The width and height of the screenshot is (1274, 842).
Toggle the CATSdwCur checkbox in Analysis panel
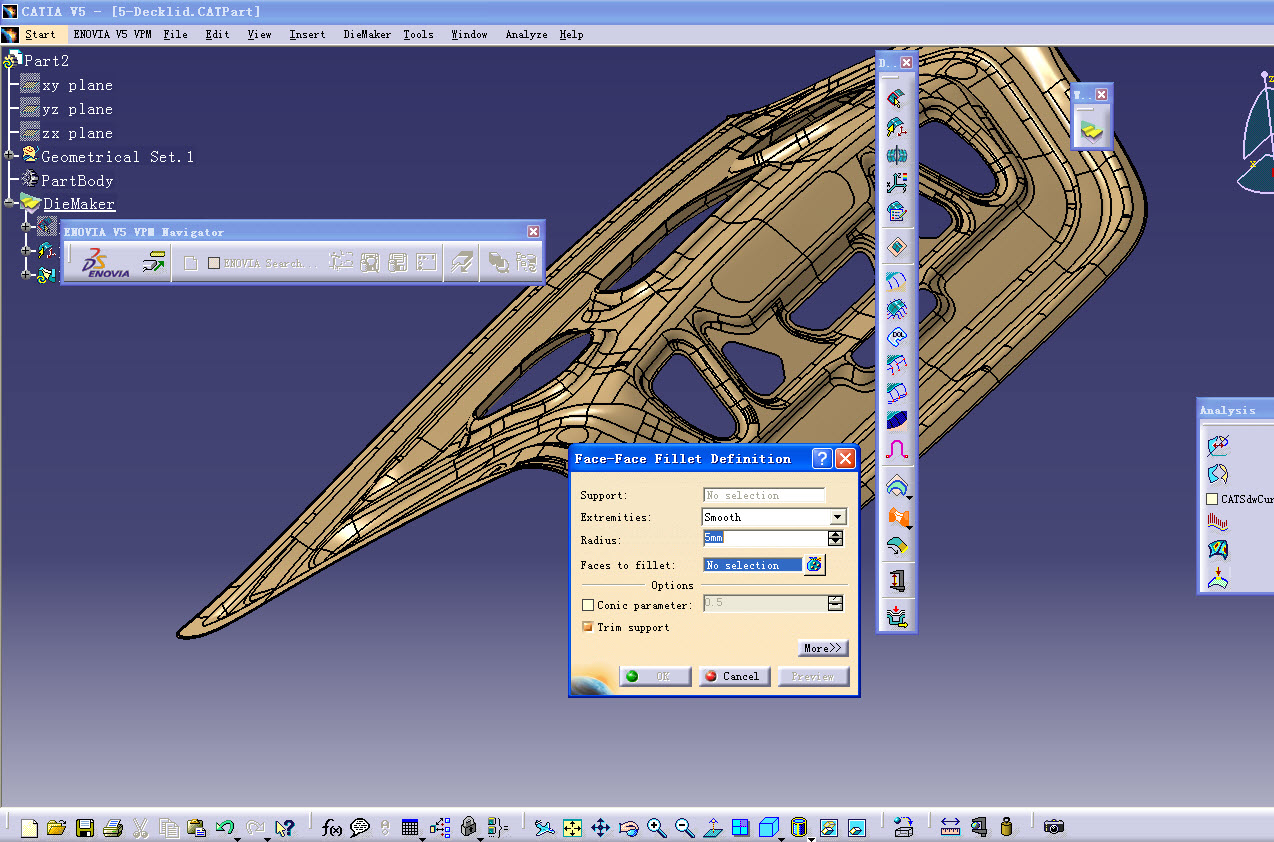[x=1212, y=499]
